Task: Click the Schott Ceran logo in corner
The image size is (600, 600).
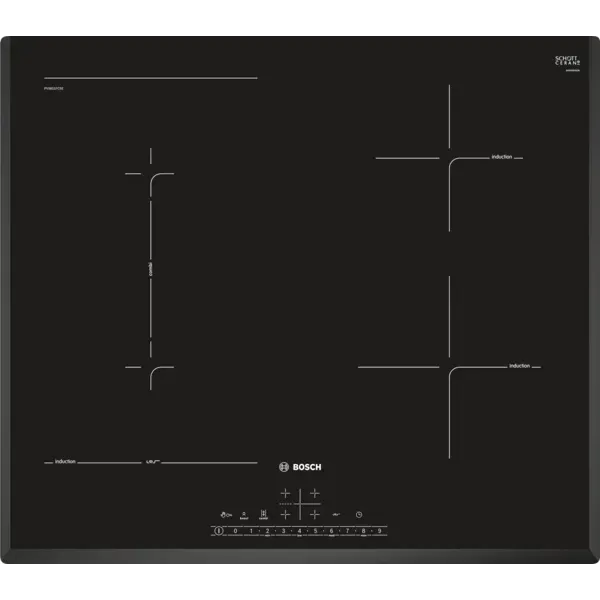Action: pos(567,63)
